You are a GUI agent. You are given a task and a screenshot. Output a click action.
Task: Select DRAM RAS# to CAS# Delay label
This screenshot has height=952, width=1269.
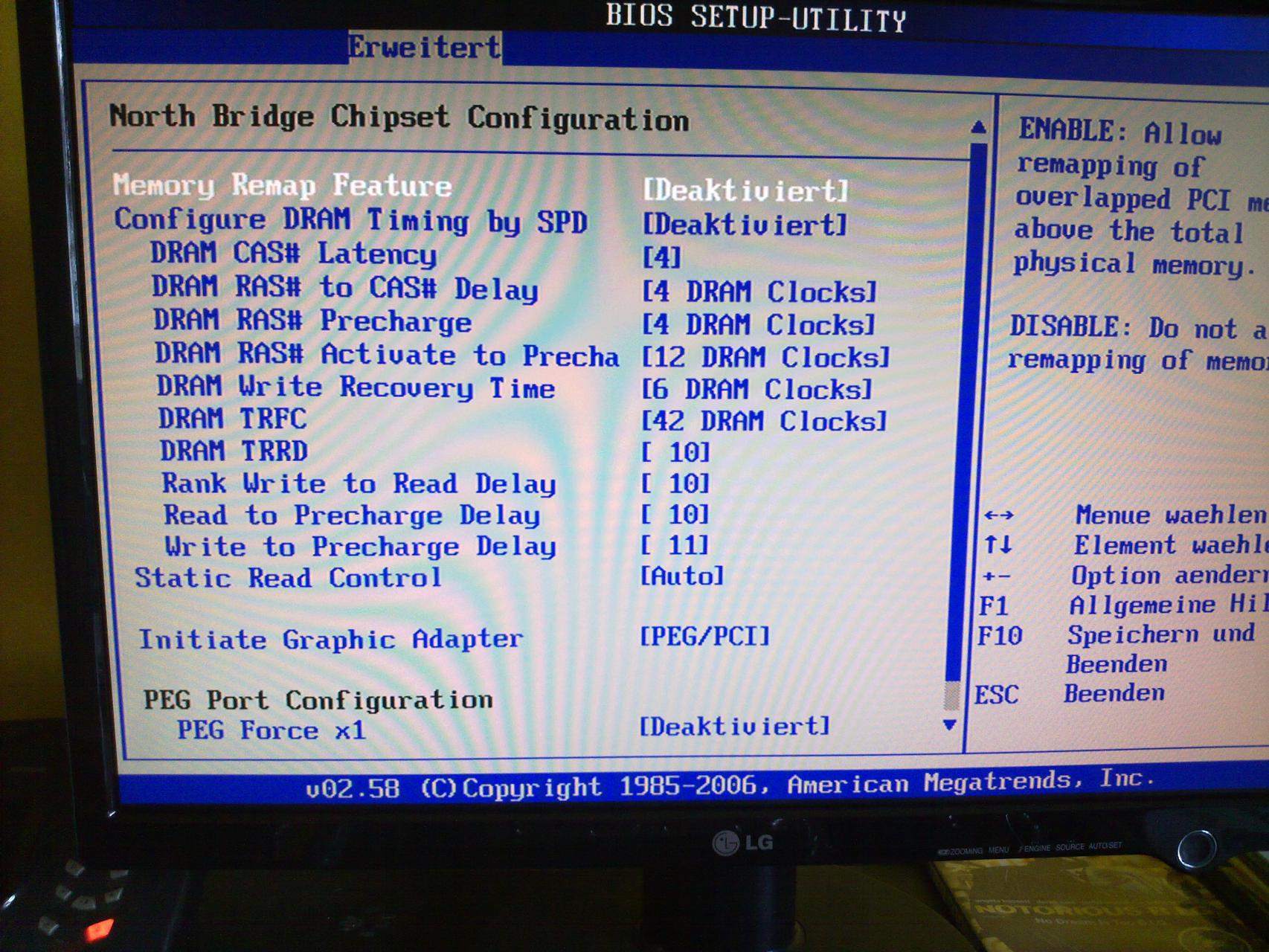tap(345, 288)
